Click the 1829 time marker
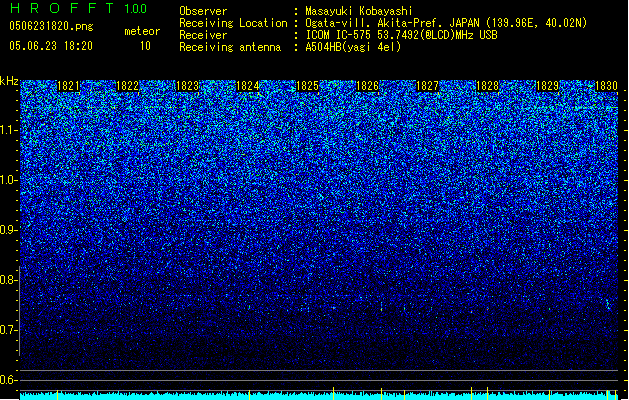 coord(548,86)
